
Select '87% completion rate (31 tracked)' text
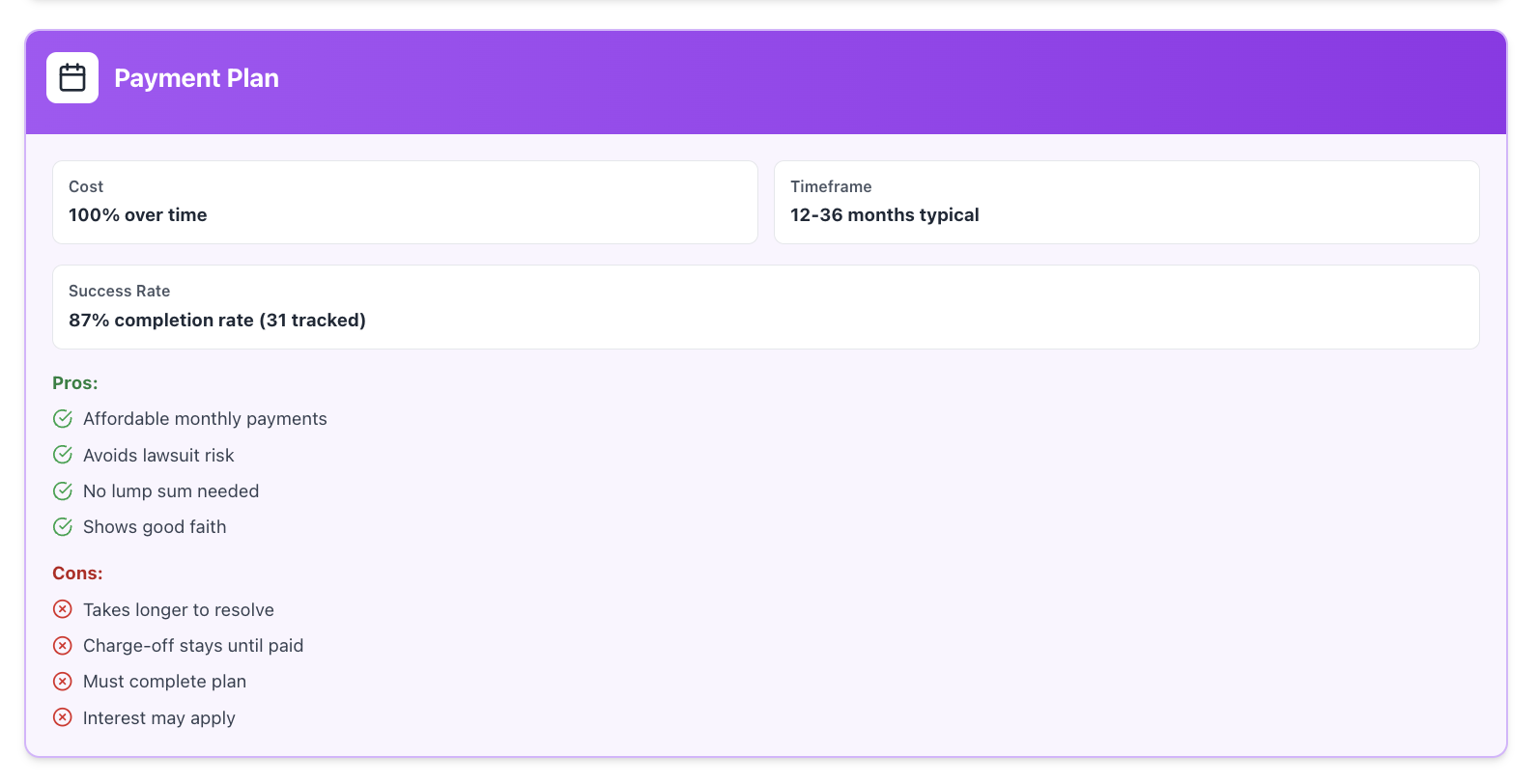coord(217,321)
